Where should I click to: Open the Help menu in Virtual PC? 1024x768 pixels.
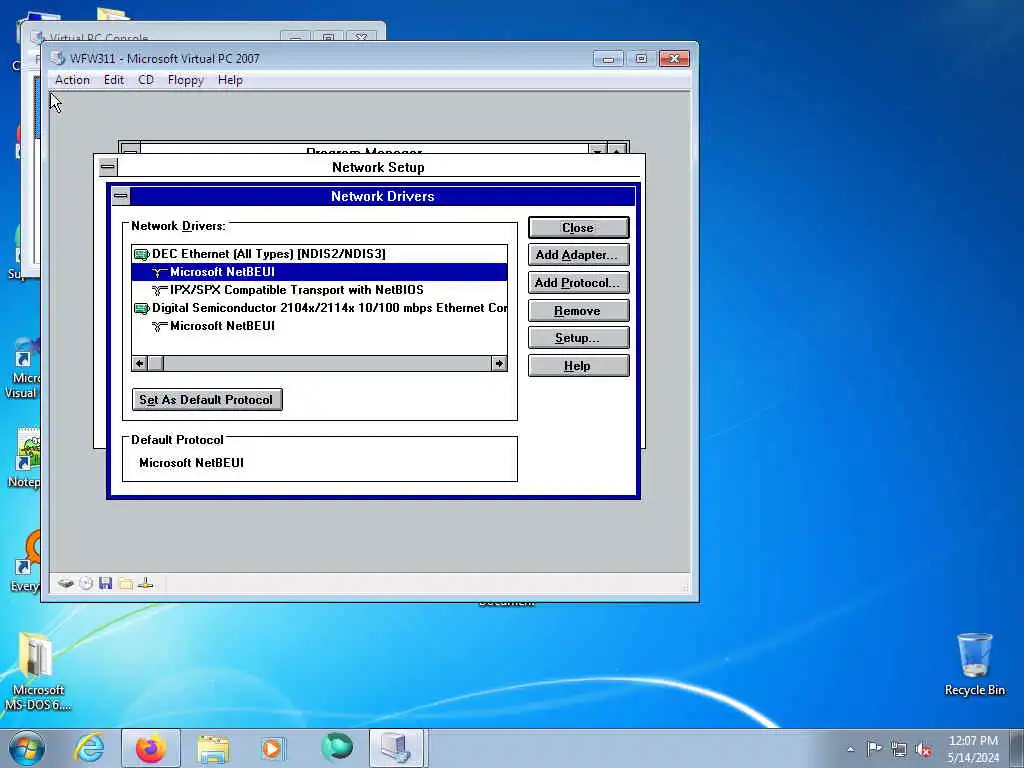230,80
